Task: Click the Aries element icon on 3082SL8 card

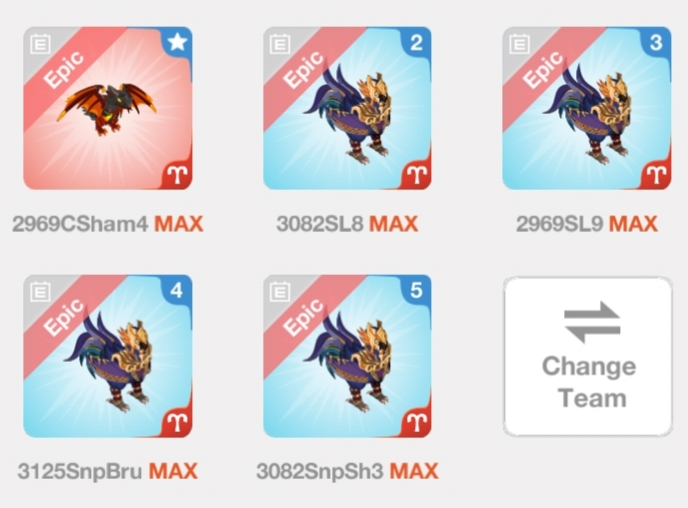Action: coord(417,175)
